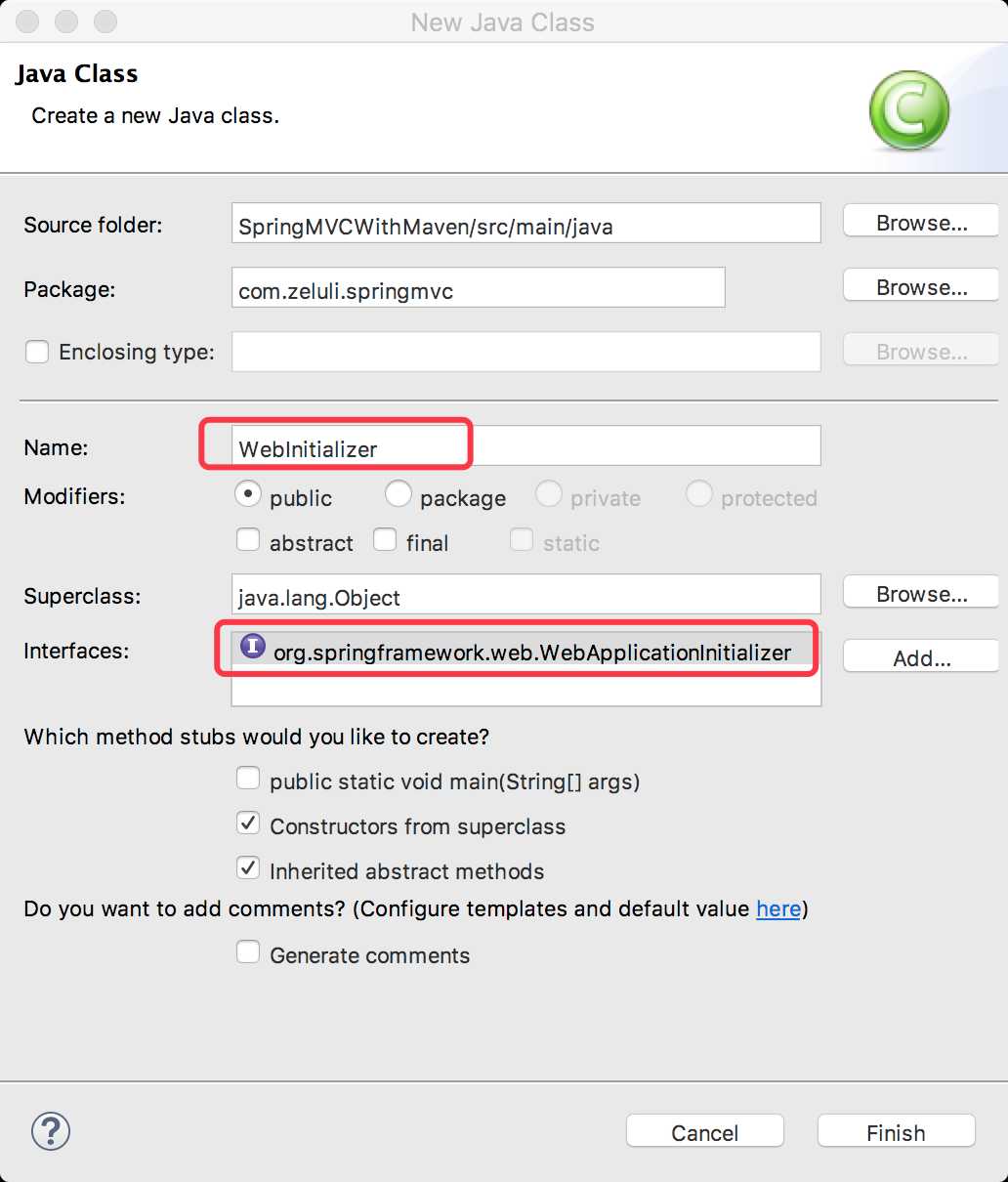Enable Generate comments checkbox
The height and width of the screenshot is (1182, 1008).
coord(248,951)
